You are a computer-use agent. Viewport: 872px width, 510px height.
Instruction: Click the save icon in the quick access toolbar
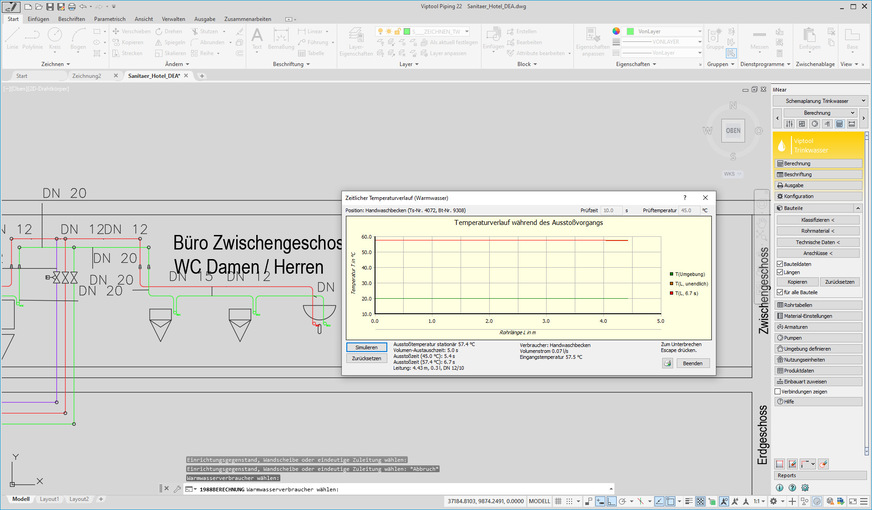point(49,7)
